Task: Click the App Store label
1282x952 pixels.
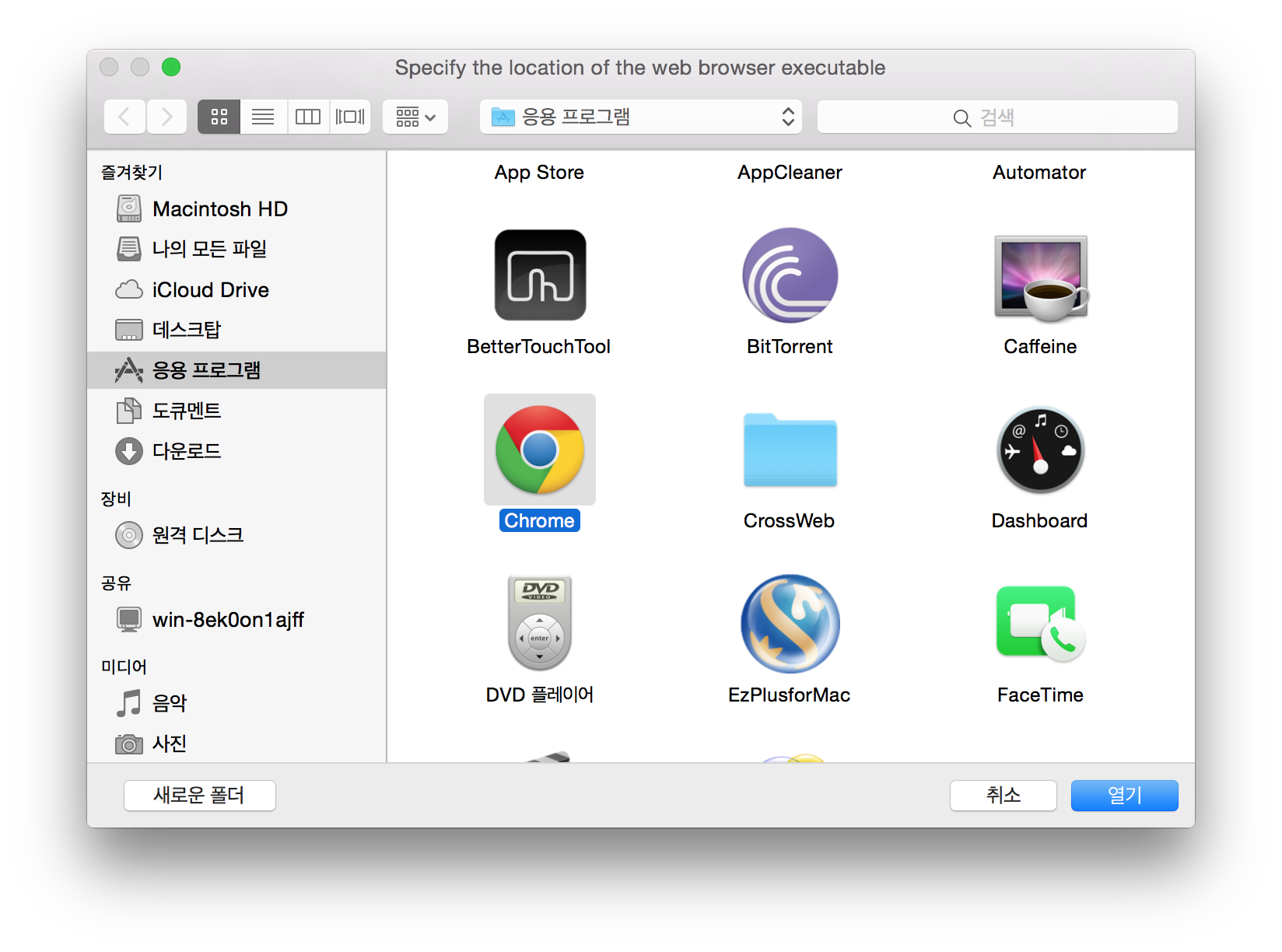Action: click(539, 173)
